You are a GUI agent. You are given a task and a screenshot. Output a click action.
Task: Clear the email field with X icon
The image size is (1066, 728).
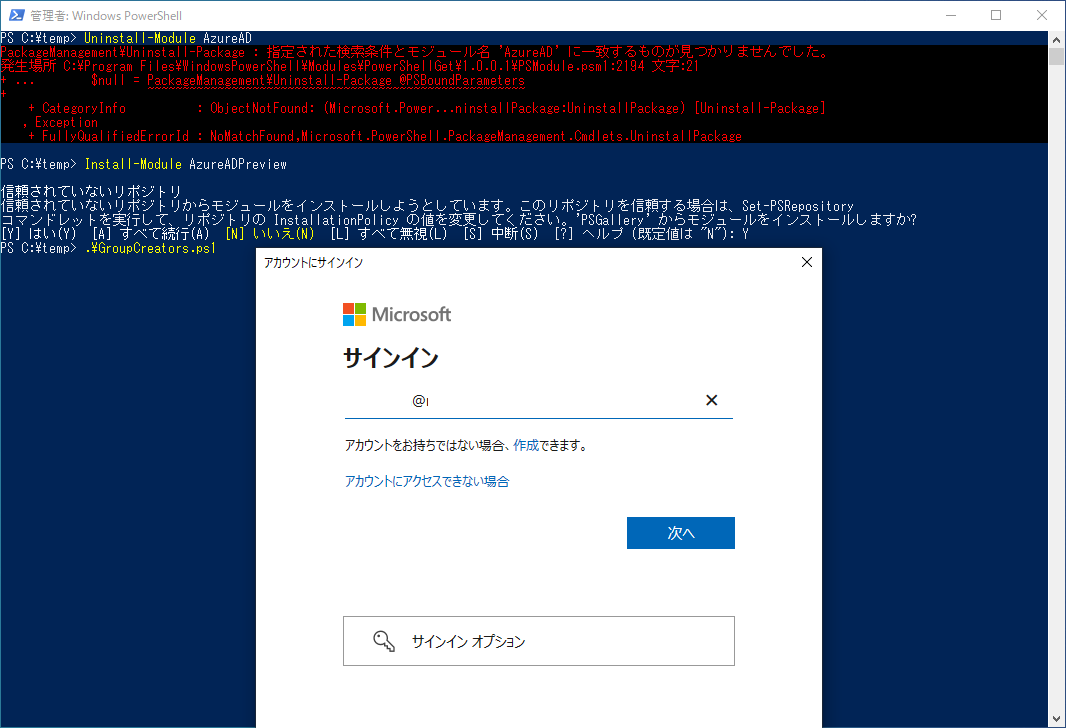click(x=711, y=400)
